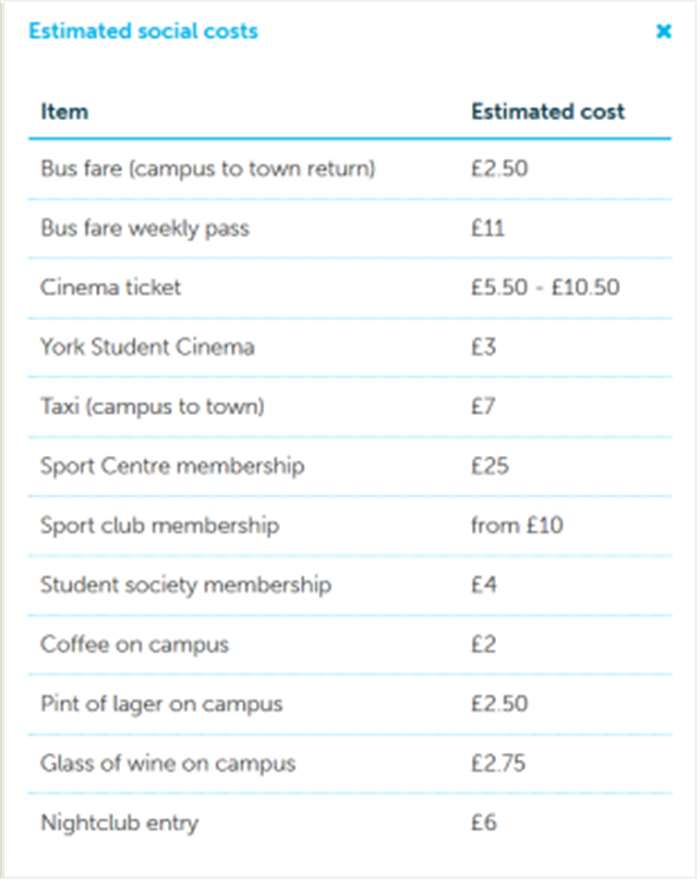Viewport: 700px width, 882px height.
Task: Click the from £10 sport club cost
Action: click(517, 526)
